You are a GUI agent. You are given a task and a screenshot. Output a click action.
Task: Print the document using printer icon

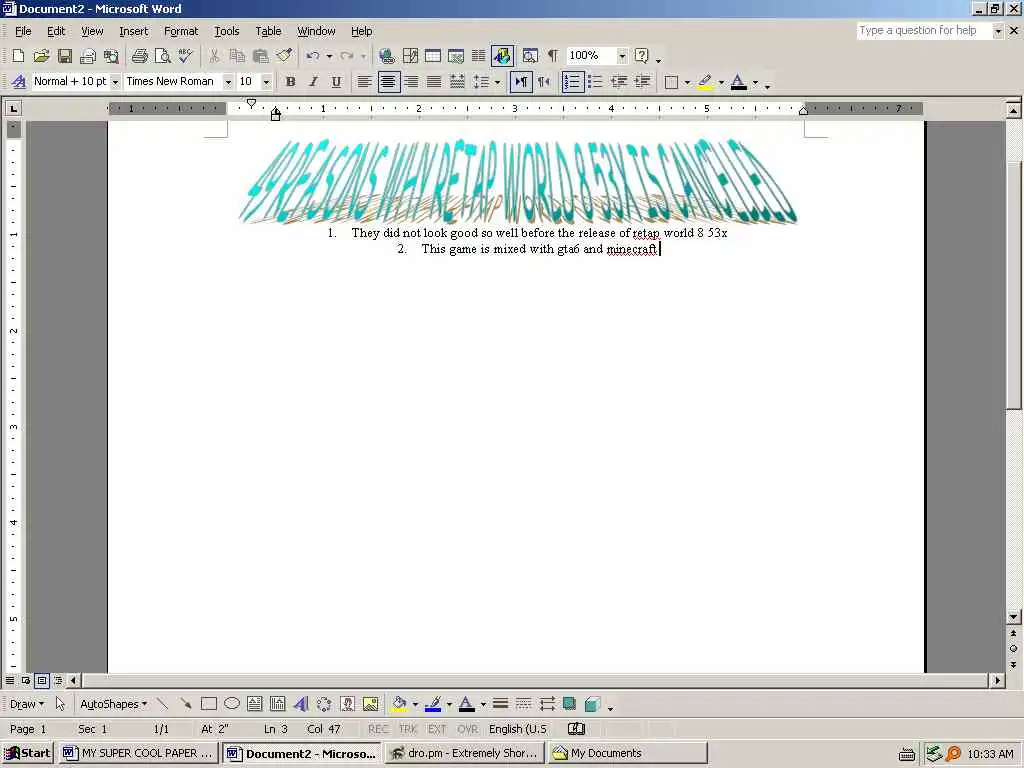140,56
